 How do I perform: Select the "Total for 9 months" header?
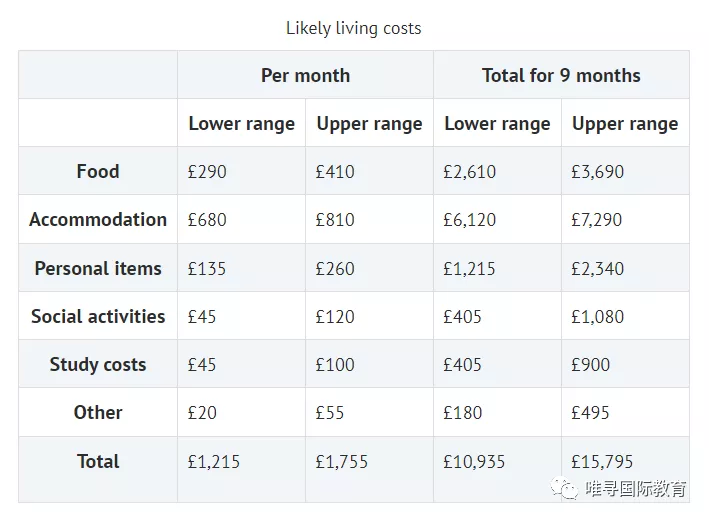click(561, 75)
